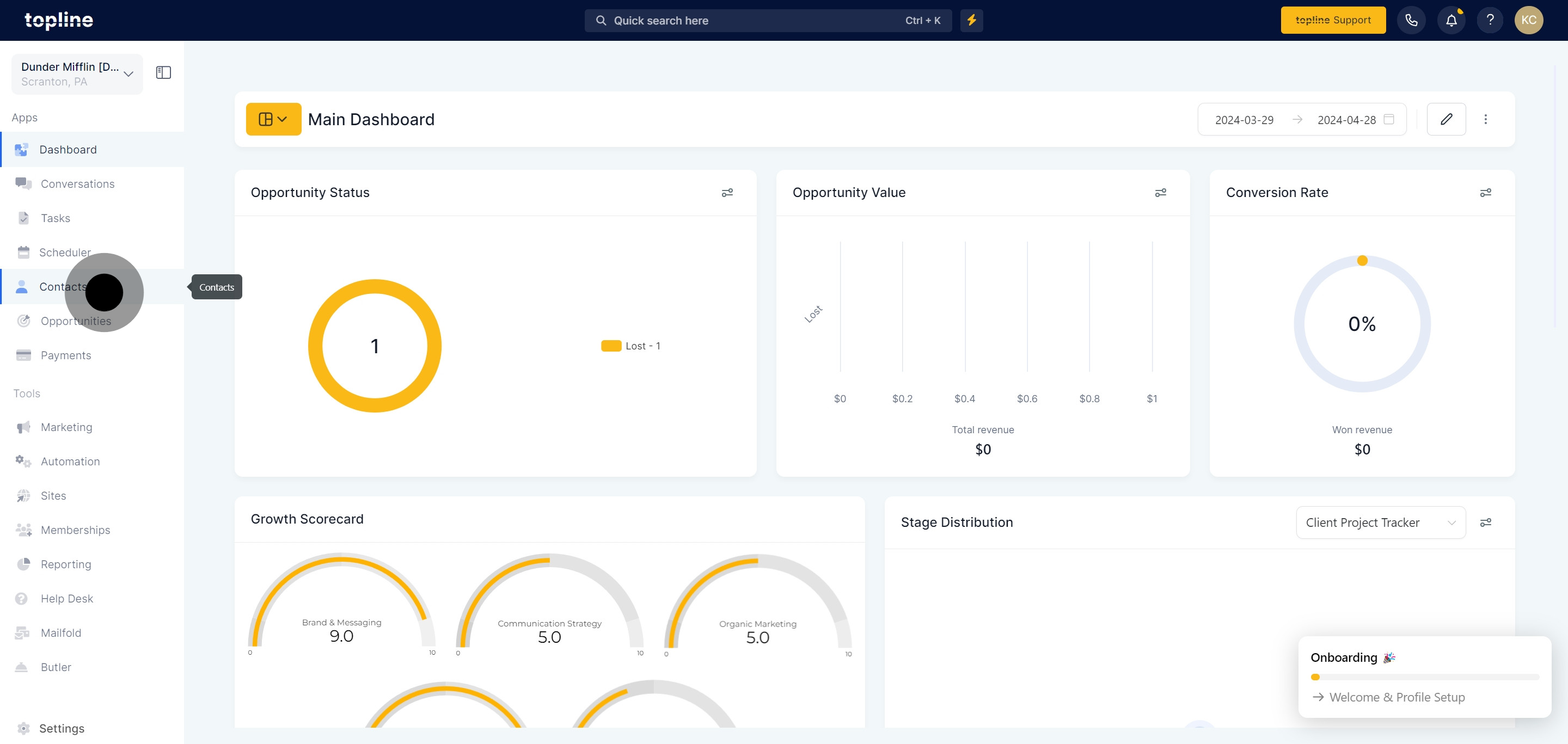Image resolution: width=1568 pixels, height=744 pixels.
Task: Open Opportunity Value widget filter settings
Action: 1160,193
